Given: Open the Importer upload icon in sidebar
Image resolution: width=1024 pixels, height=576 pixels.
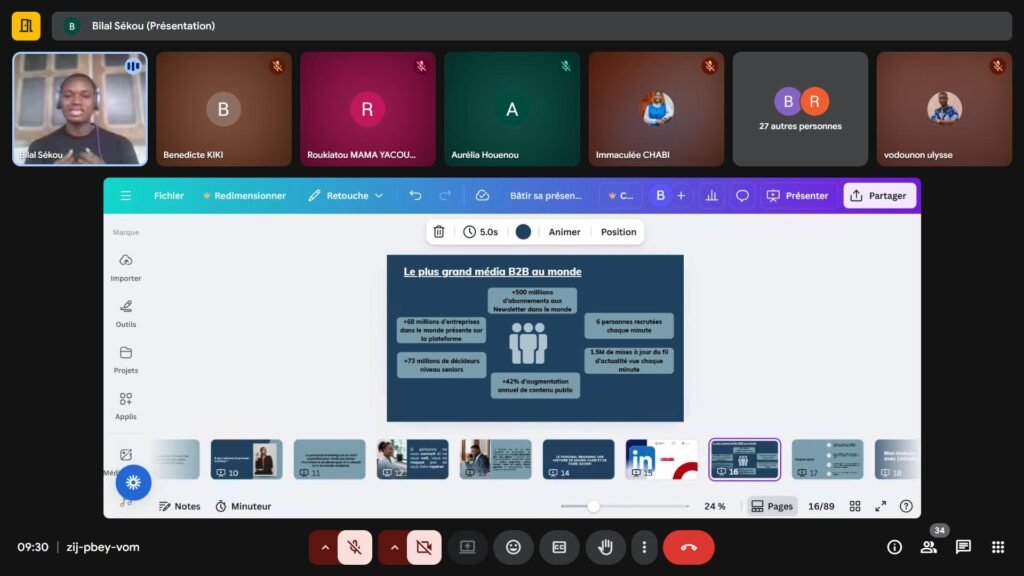Looking at the screenshot, I should pos(126,260).
